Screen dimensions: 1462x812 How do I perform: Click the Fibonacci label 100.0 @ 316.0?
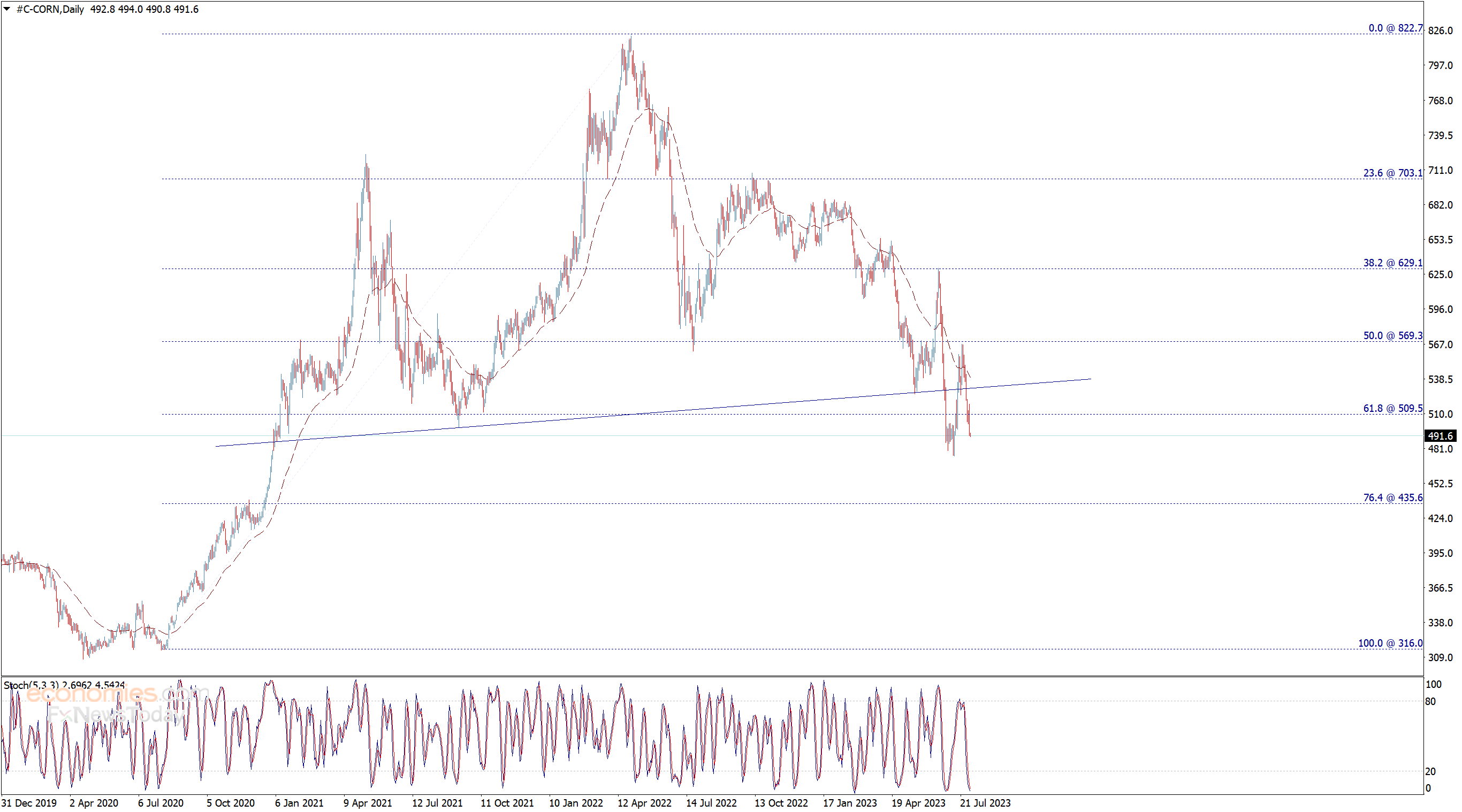[1390, 643]
